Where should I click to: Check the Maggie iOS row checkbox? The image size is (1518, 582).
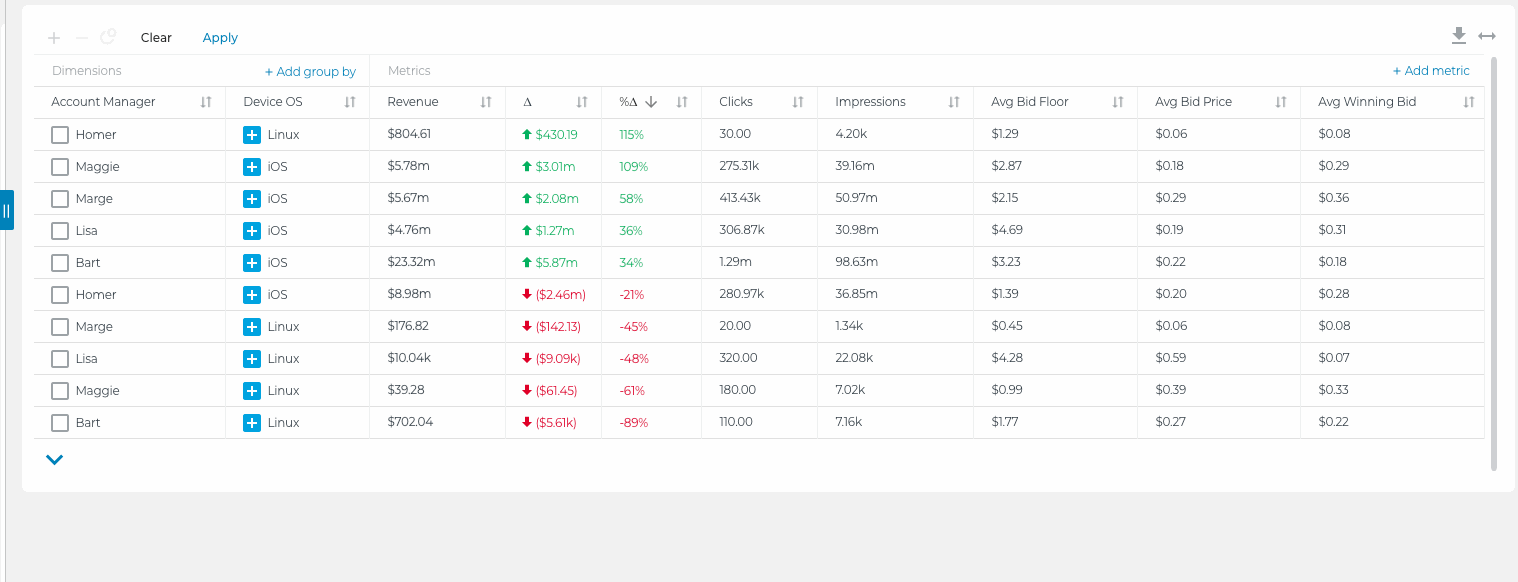(60, 167)
